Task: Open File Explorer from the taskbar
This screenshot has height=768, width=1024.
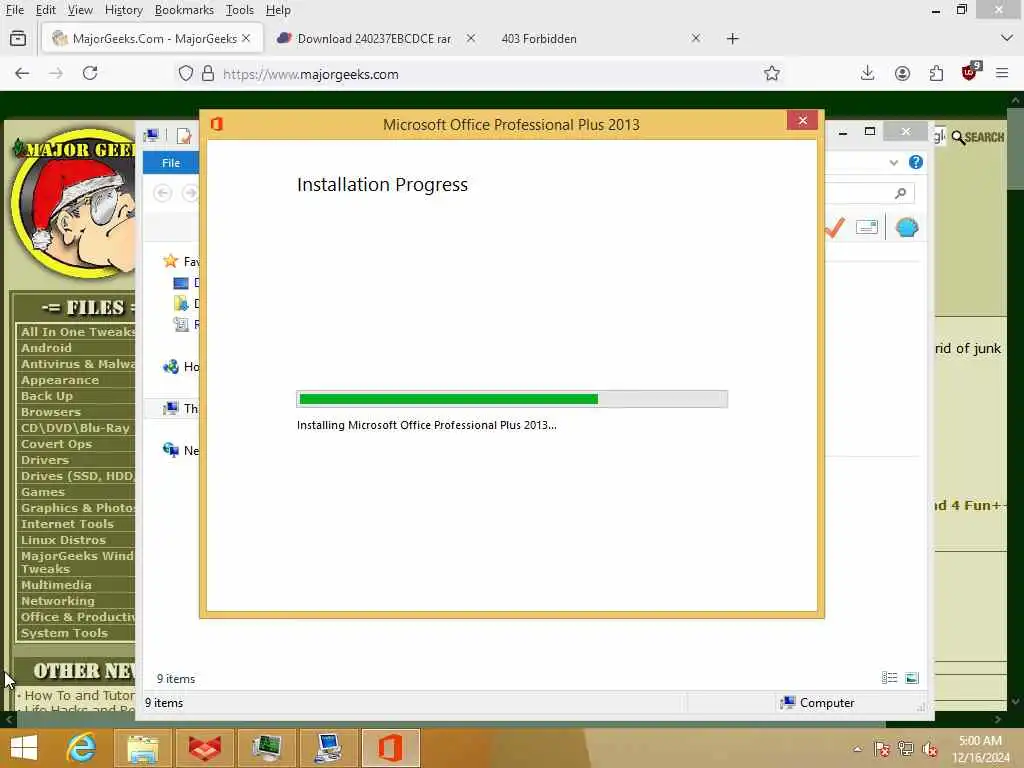Action: click(x=142, y=748)
